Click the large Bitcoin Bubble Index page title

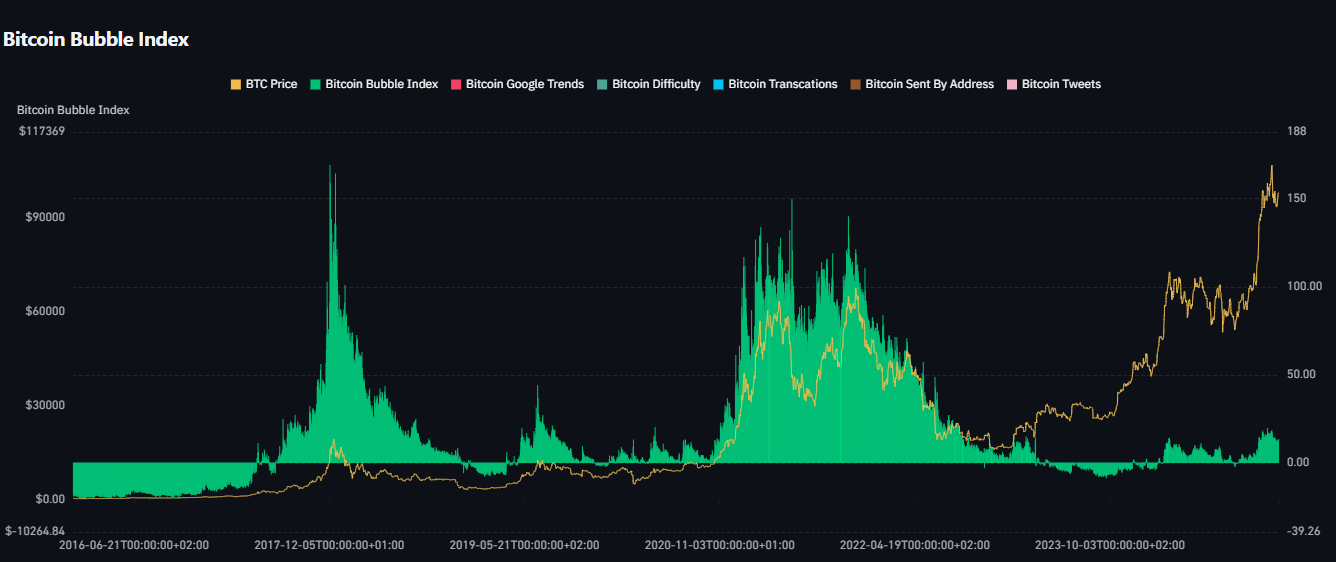click(x=96, y=39)
